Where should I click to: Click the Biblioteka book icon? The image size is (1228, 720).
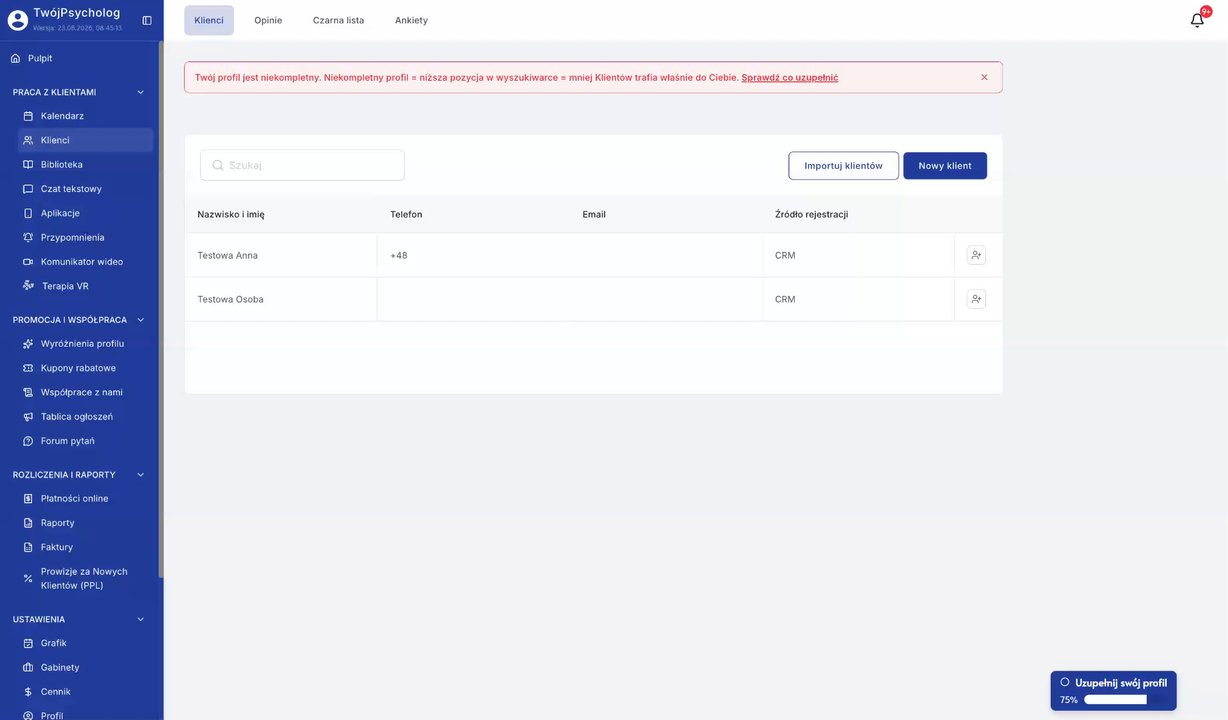(x=28, y=164)
